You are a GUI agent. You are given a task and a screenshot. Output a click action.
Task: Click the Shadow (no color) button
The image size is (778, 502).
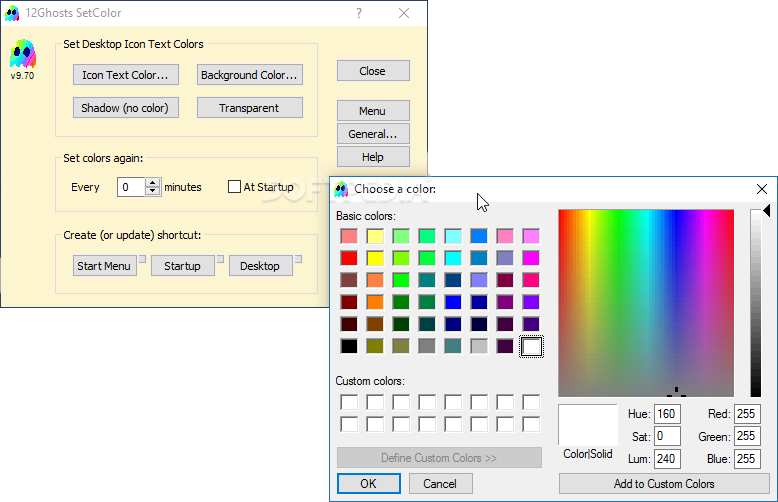click(126, 108)
